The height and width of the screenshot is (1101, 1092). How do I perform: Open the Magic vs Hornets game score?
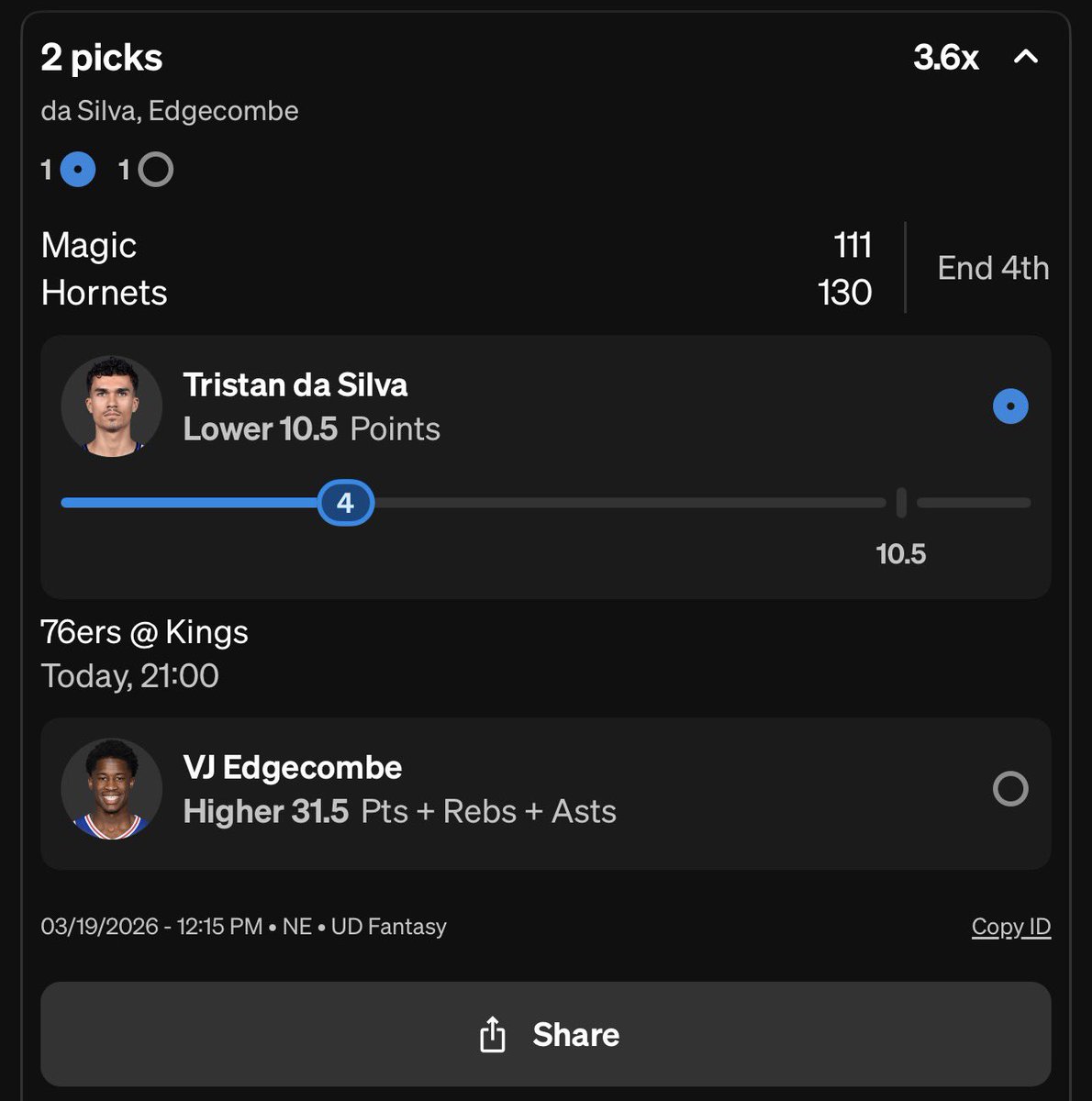(456, 269)
